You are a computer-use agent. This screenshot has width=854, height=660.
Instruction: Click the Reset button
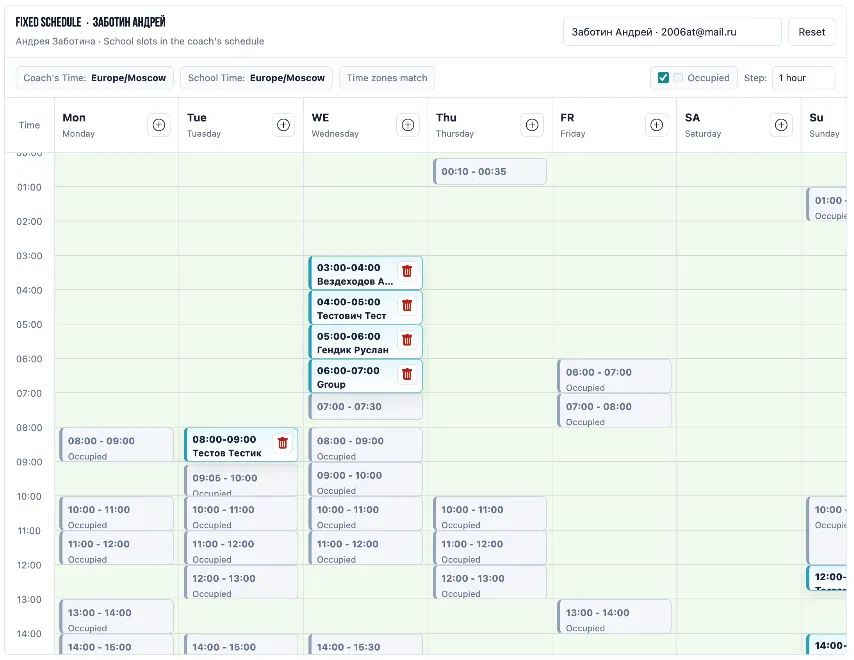click(812, 32)
